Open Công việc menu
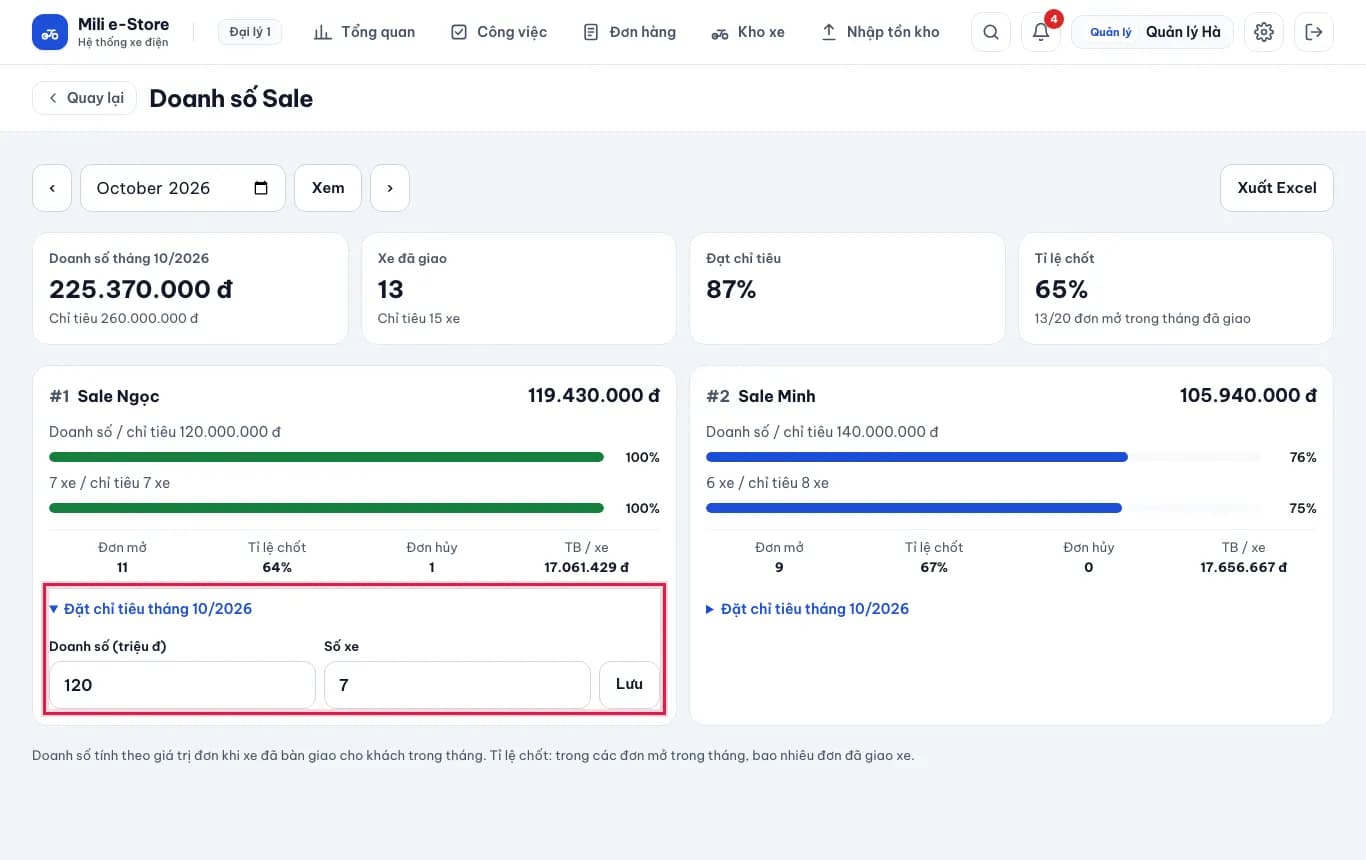This screenshot has height=860, width=1366. 499,32
